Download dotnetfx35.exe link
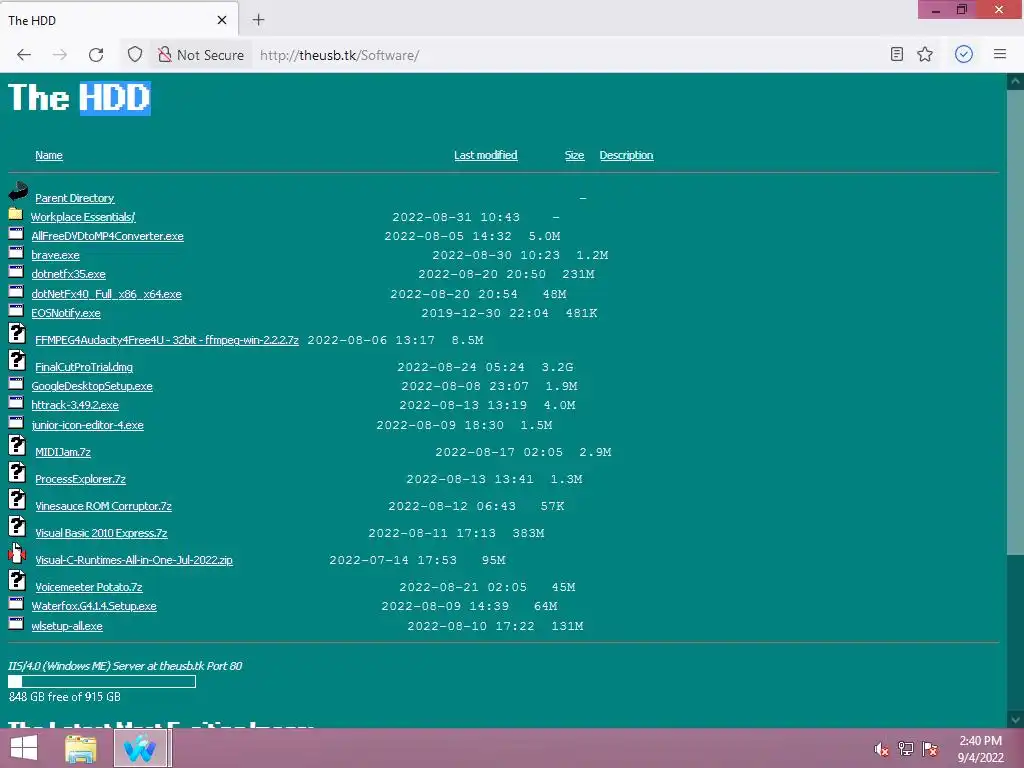This screenshot has height=768, width=1024. (69, 274)
